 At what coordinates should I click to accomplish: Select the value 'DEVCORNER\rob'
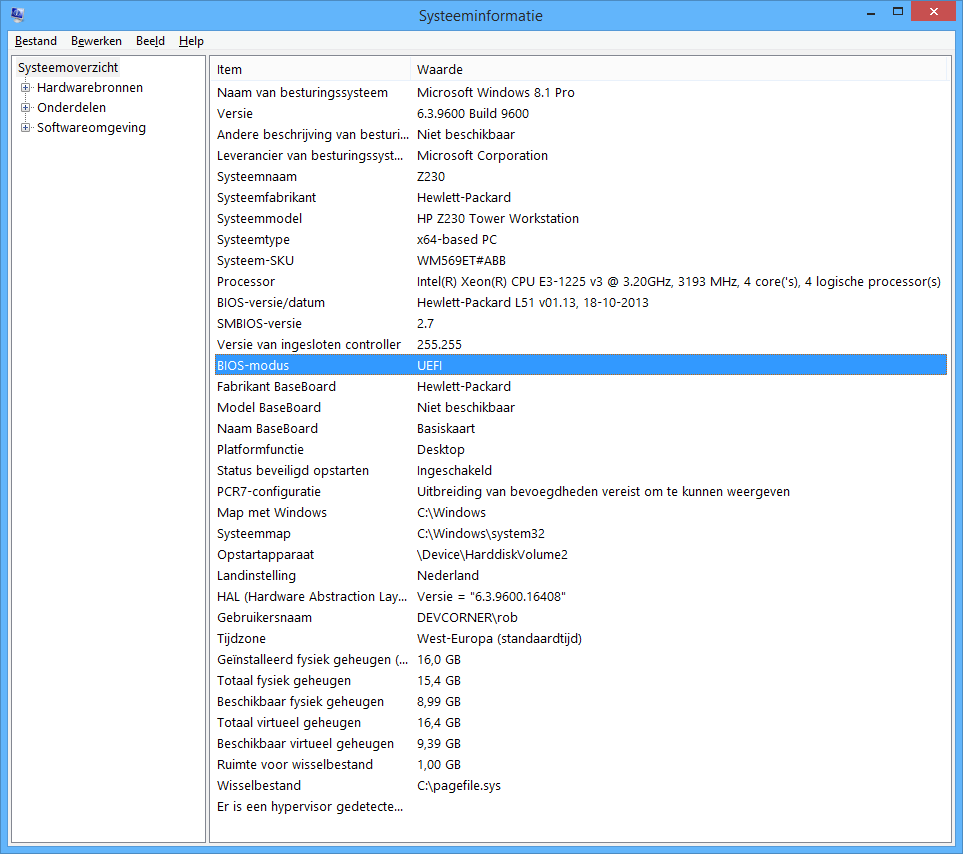(x=467, y=618)
